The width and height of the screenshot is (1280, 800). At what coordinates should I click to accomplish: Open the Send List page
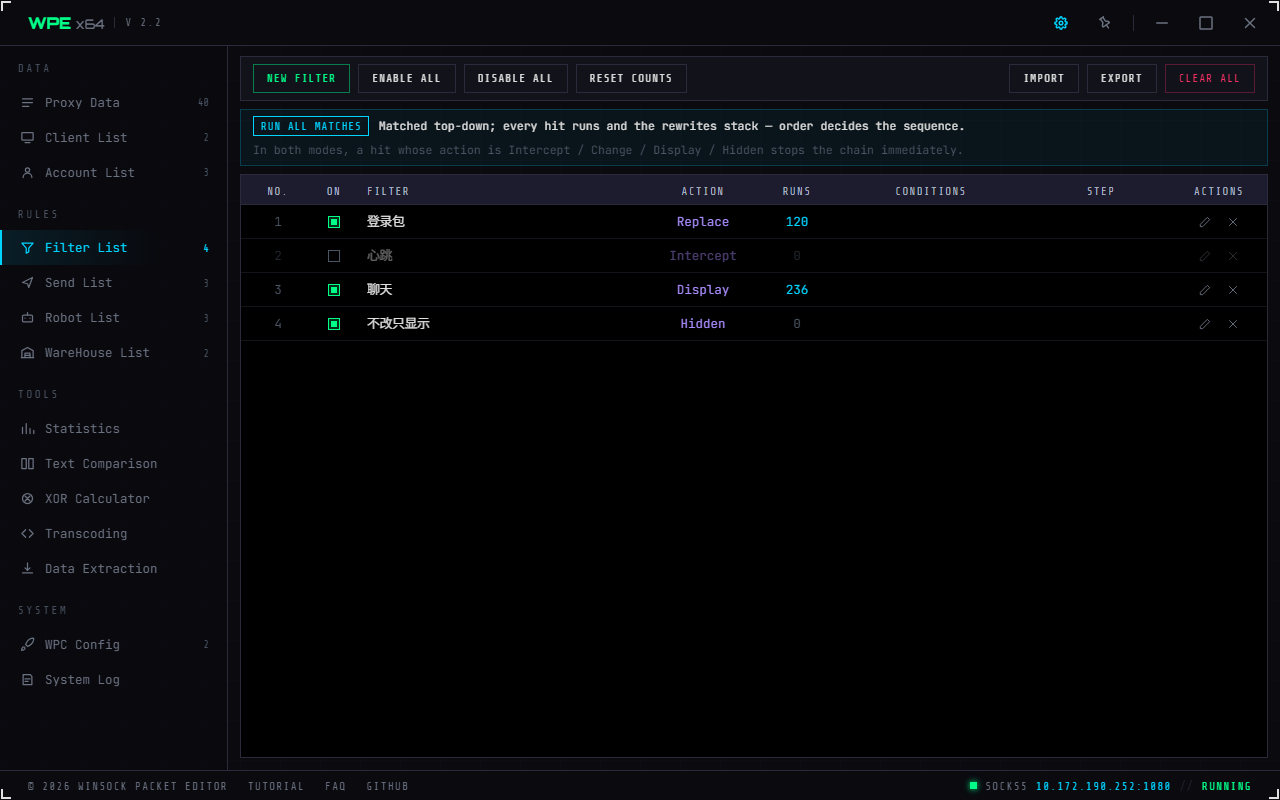114,283
